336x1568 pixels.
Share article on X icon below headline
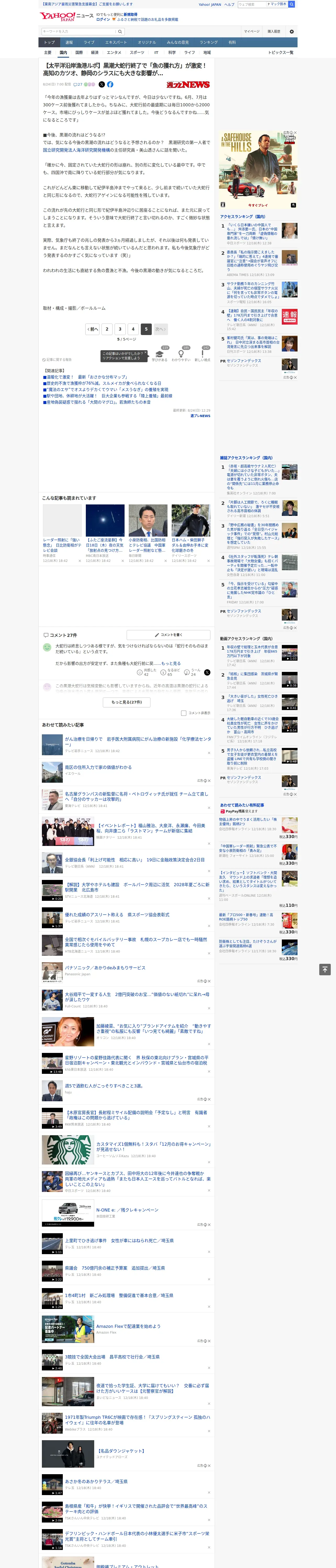102,85
